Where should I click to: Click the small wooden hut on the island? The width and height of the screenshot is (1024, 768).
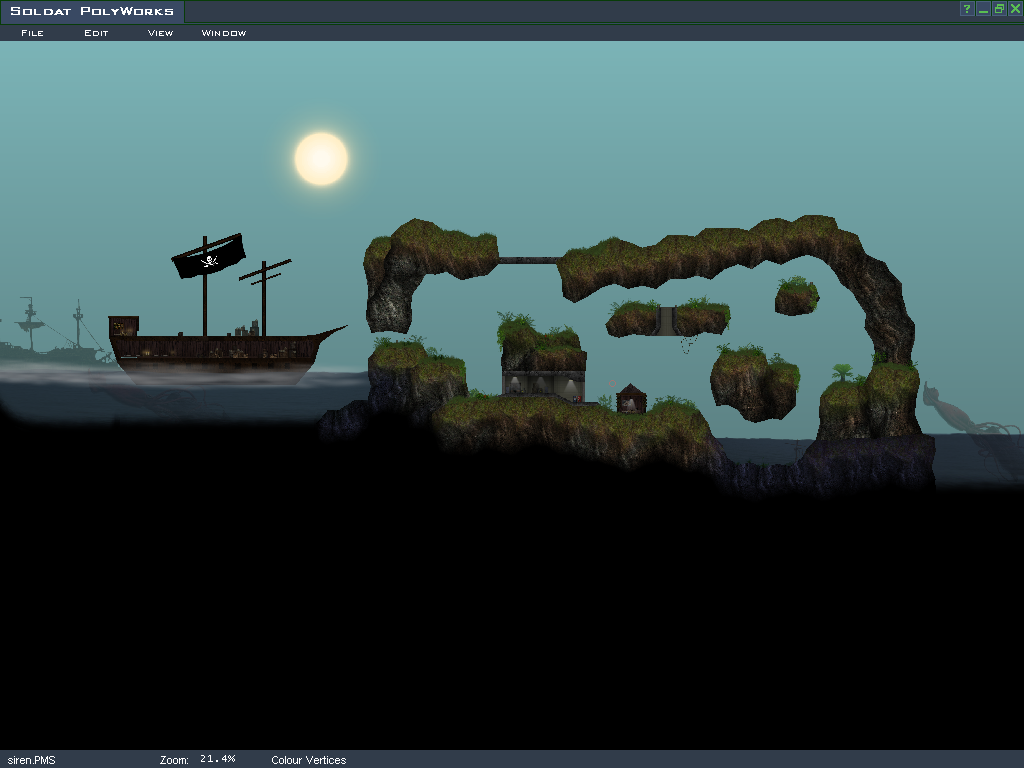[630, 399]
